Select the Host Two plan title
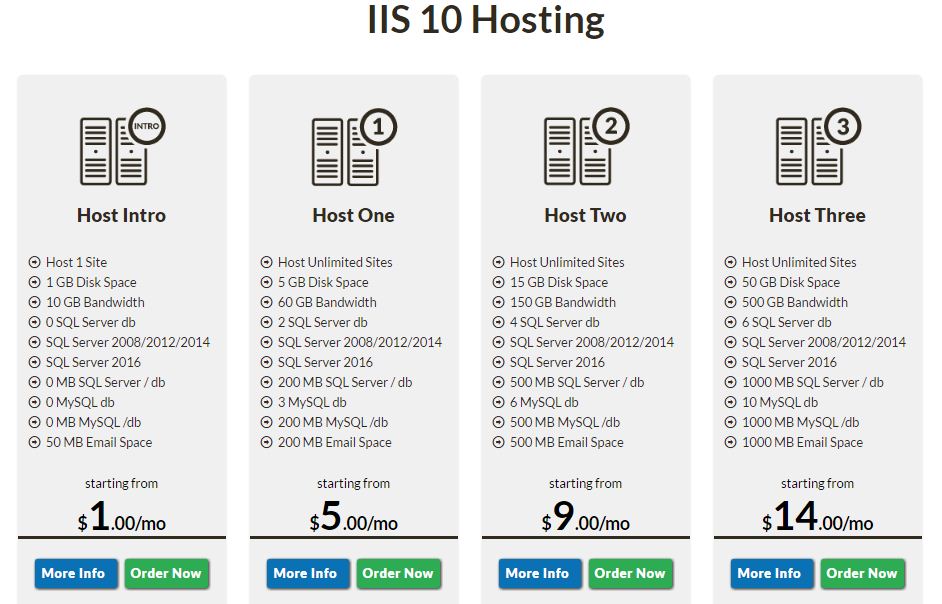 pos(585,215)
